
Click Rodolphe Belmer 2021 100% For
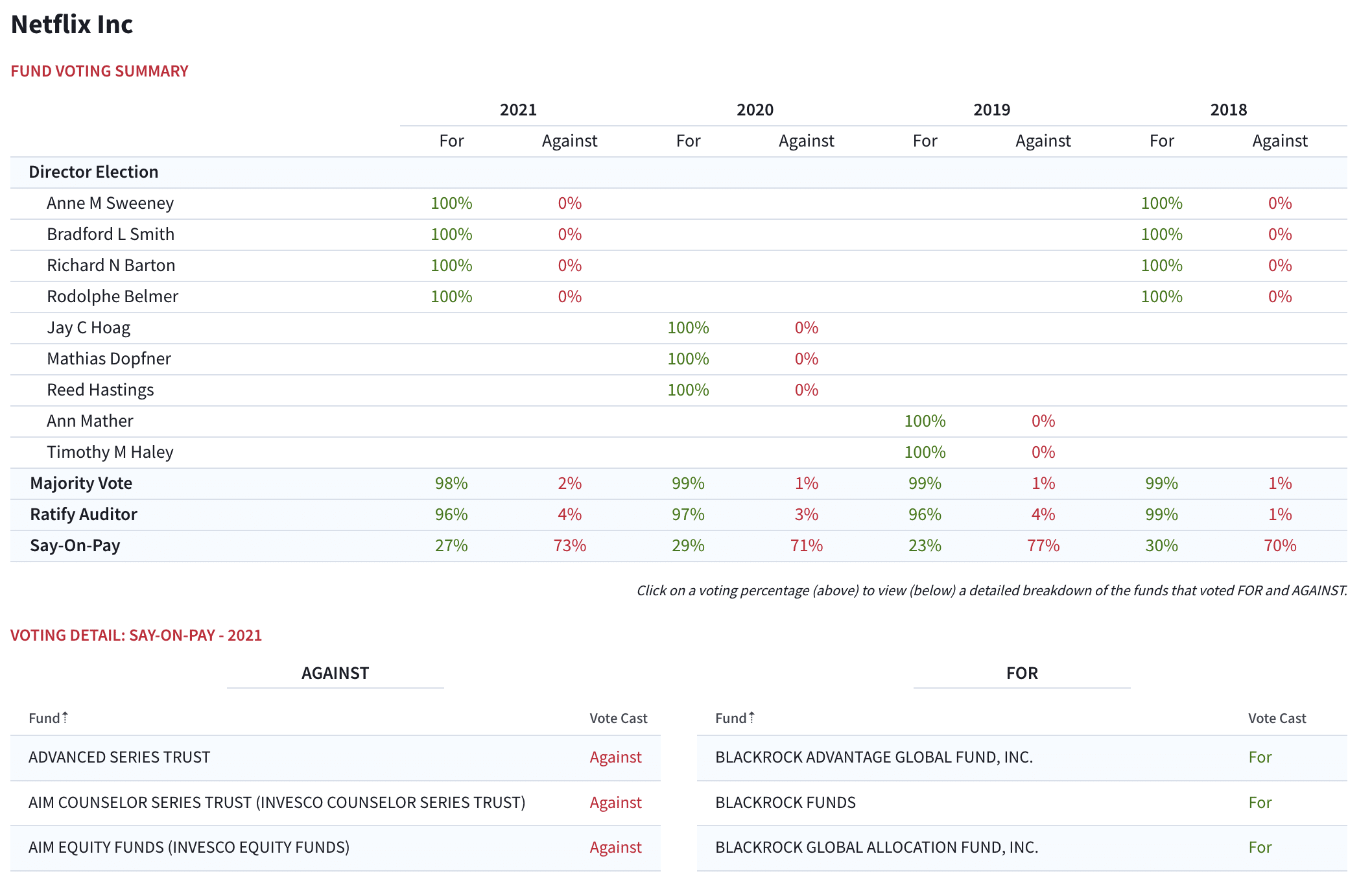(x=451, y=296)
